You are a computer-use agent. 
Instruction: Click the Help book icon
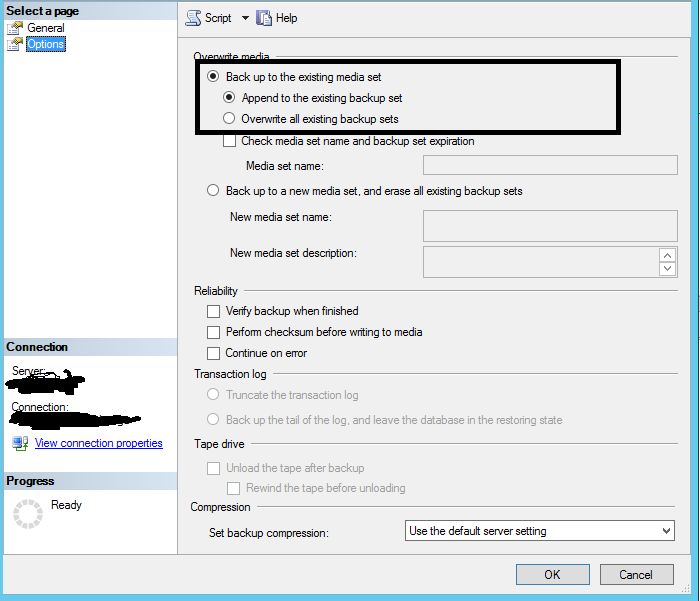(x=264, y=18)
